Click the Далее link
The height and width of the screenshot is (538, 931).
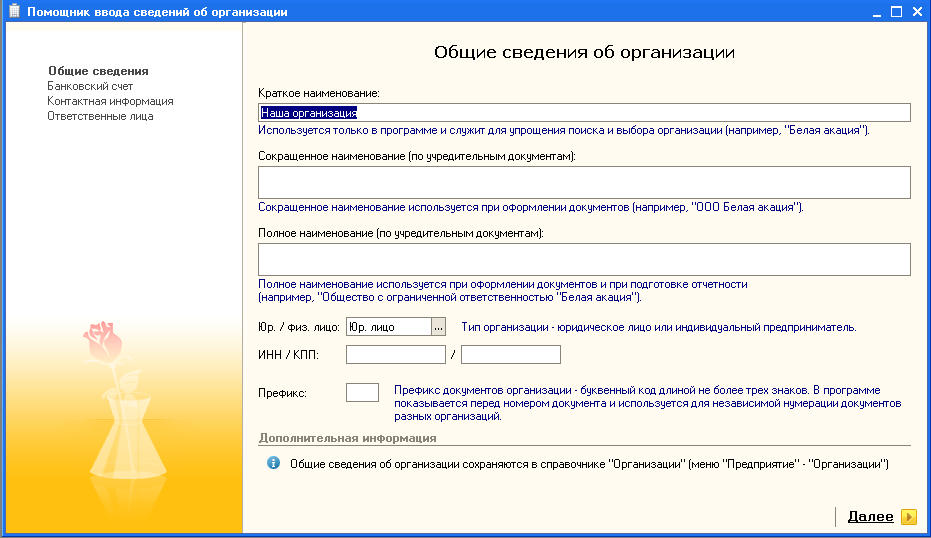pos(870,516)
